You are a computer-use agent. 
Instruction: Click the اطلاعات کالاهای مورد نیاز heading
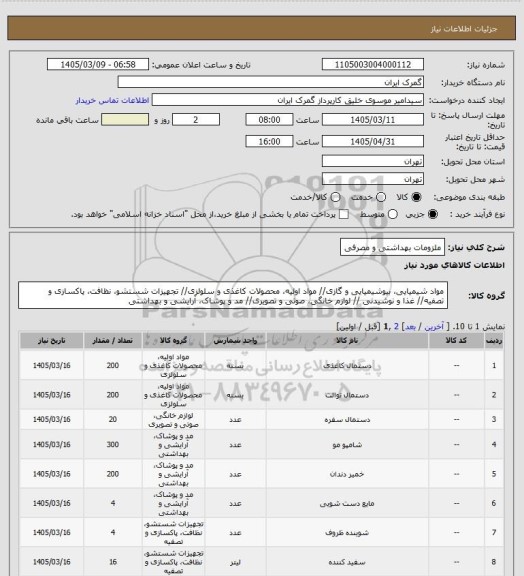coord(455,265)
